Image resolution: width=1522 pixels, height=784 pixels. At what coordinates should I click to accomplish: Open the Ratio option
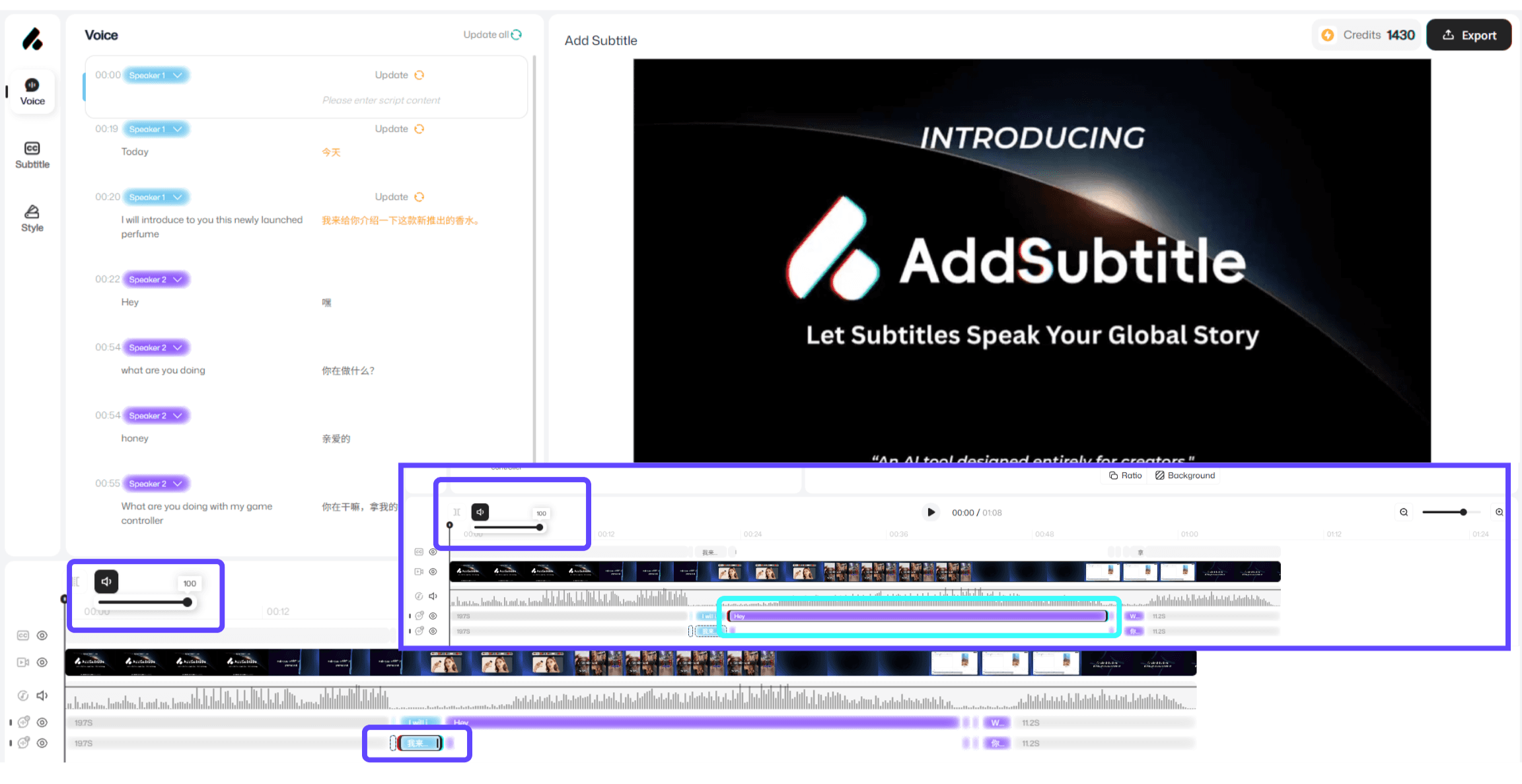click(1125, 476)
